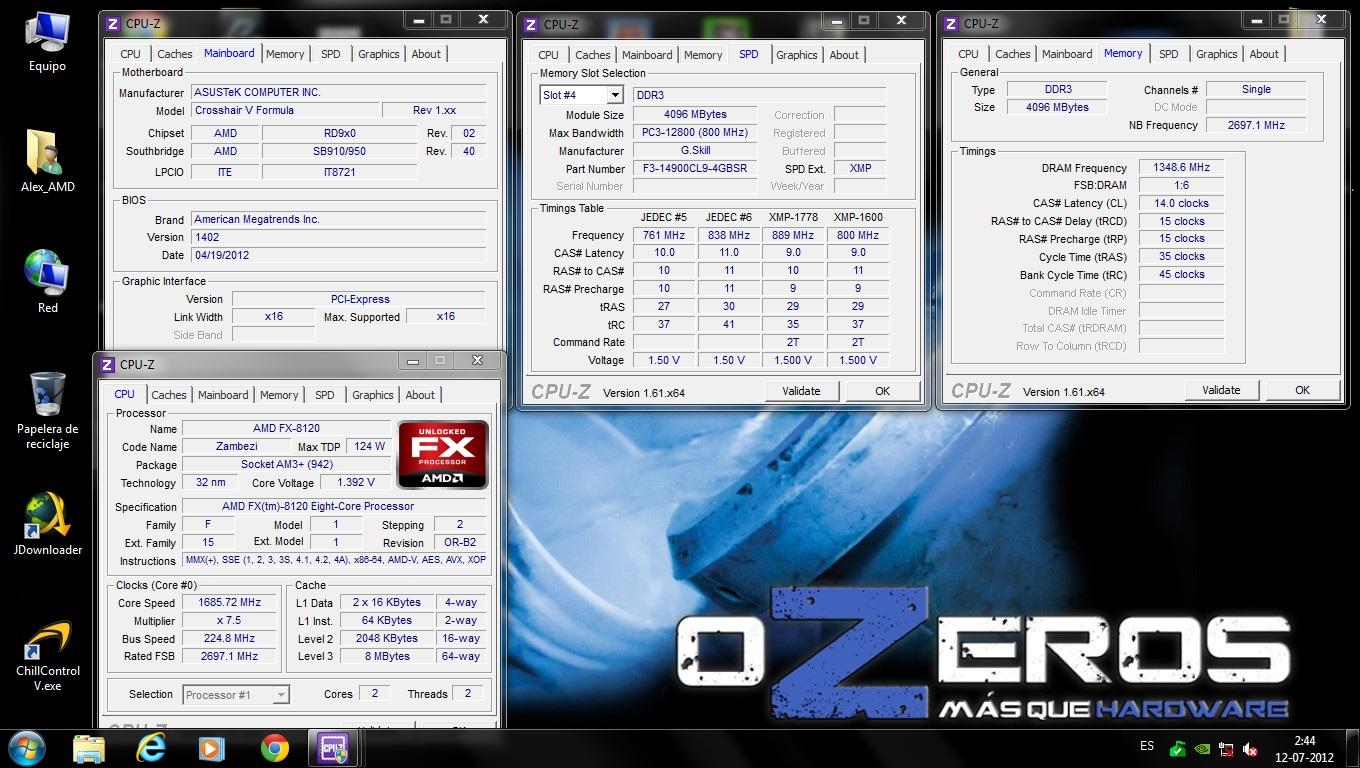Image resolution: width=1360 pixels, height=768 pixels.
Task: Open Mainboard tab in the Memory window
Action: [1067, 54]
